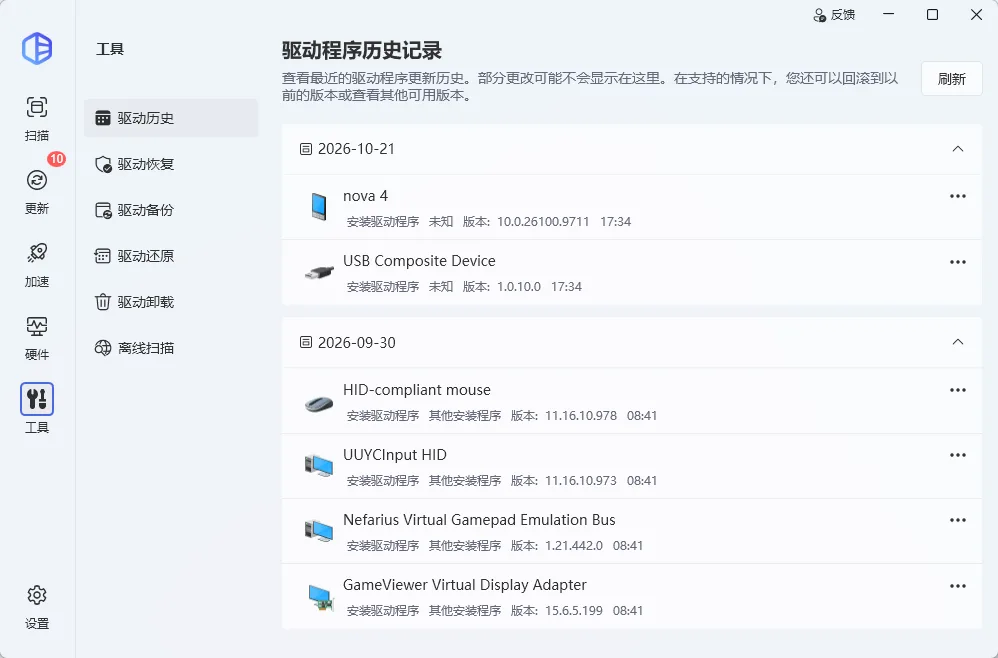Select the nova 4 device name
The image size is (998, 658).
click(365, 196)
